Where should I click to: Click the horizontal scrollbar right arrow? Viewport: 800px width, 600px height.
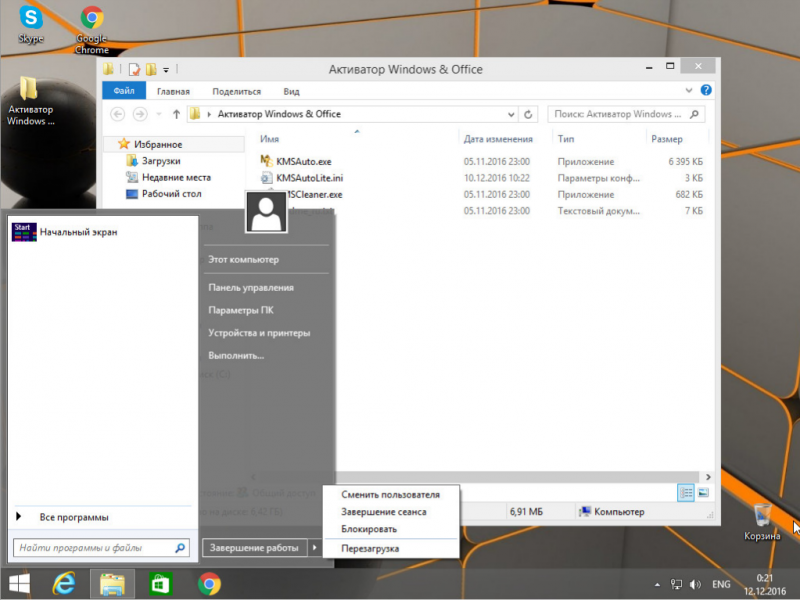(x=708, y=477)
